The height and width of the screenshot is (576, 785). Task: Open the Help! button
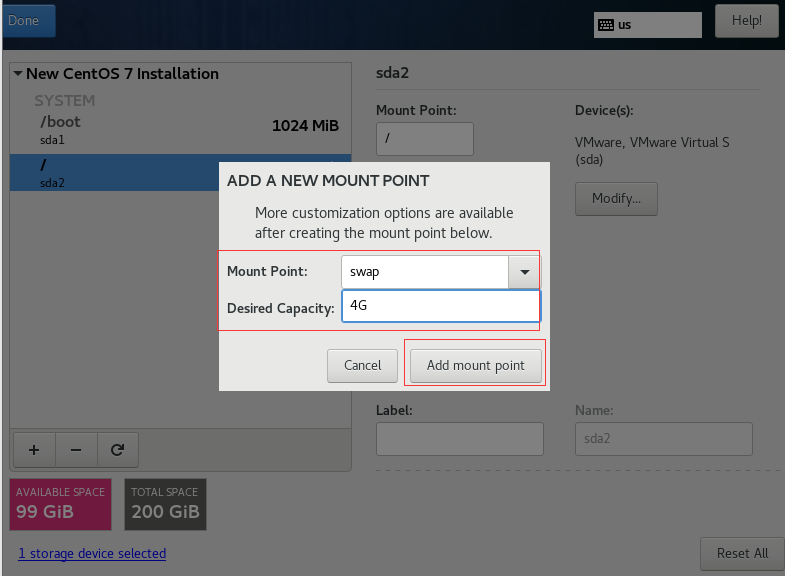[x=746, y=20]
